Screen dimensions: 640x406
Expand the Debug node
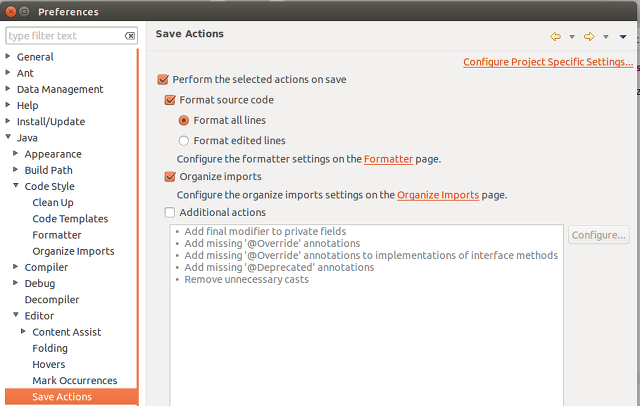[16, 283]
